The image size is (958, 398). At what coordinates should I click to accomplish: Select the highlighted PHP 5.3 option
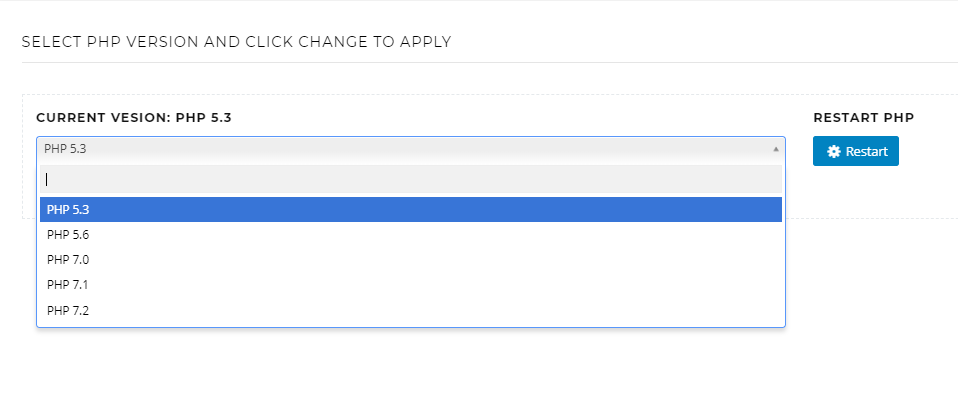pyautogui.click(x=411, y=209)
